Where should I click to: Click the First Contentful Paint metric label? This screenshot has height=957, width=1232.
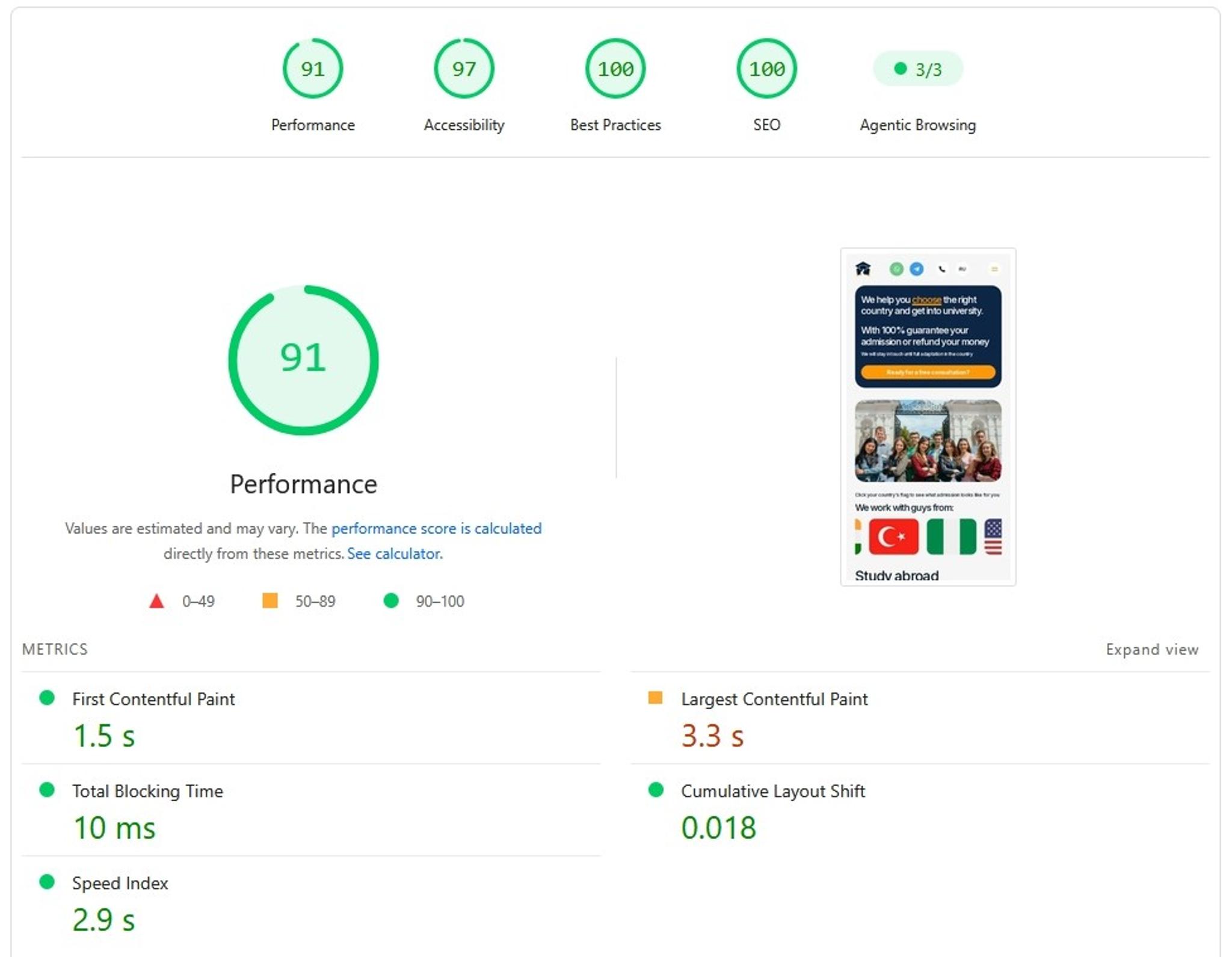[153, 699]
